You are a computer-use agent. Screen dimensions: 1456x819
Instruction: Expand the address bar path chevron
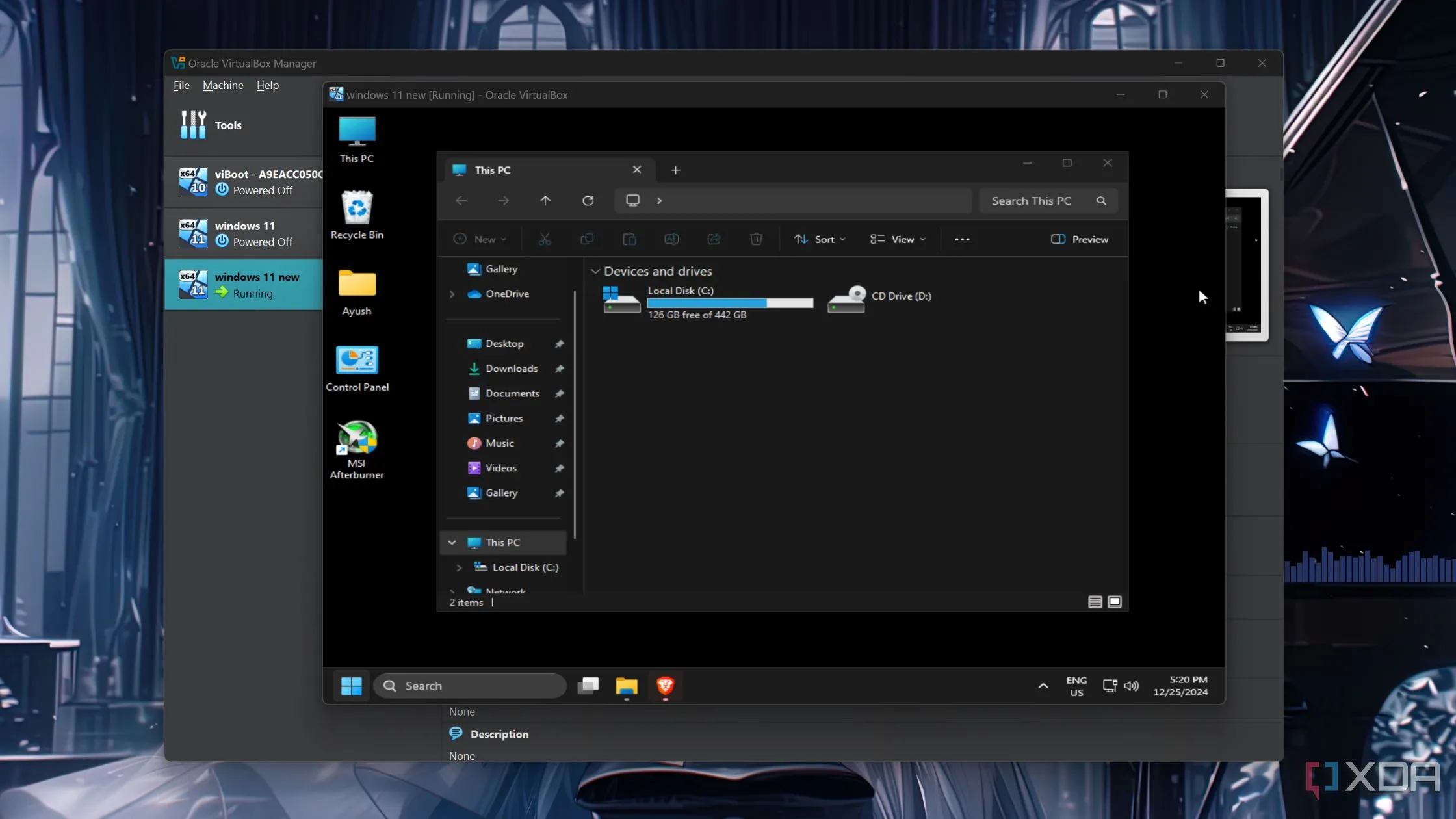tap(659, 200)
